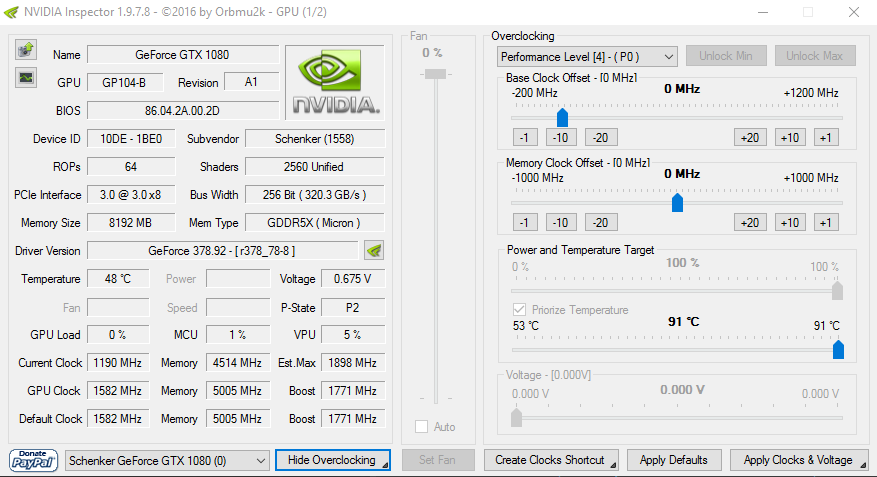
Task: Click the Create Clocks Shortcut corner arrow
Action: (x=613, y=465)
